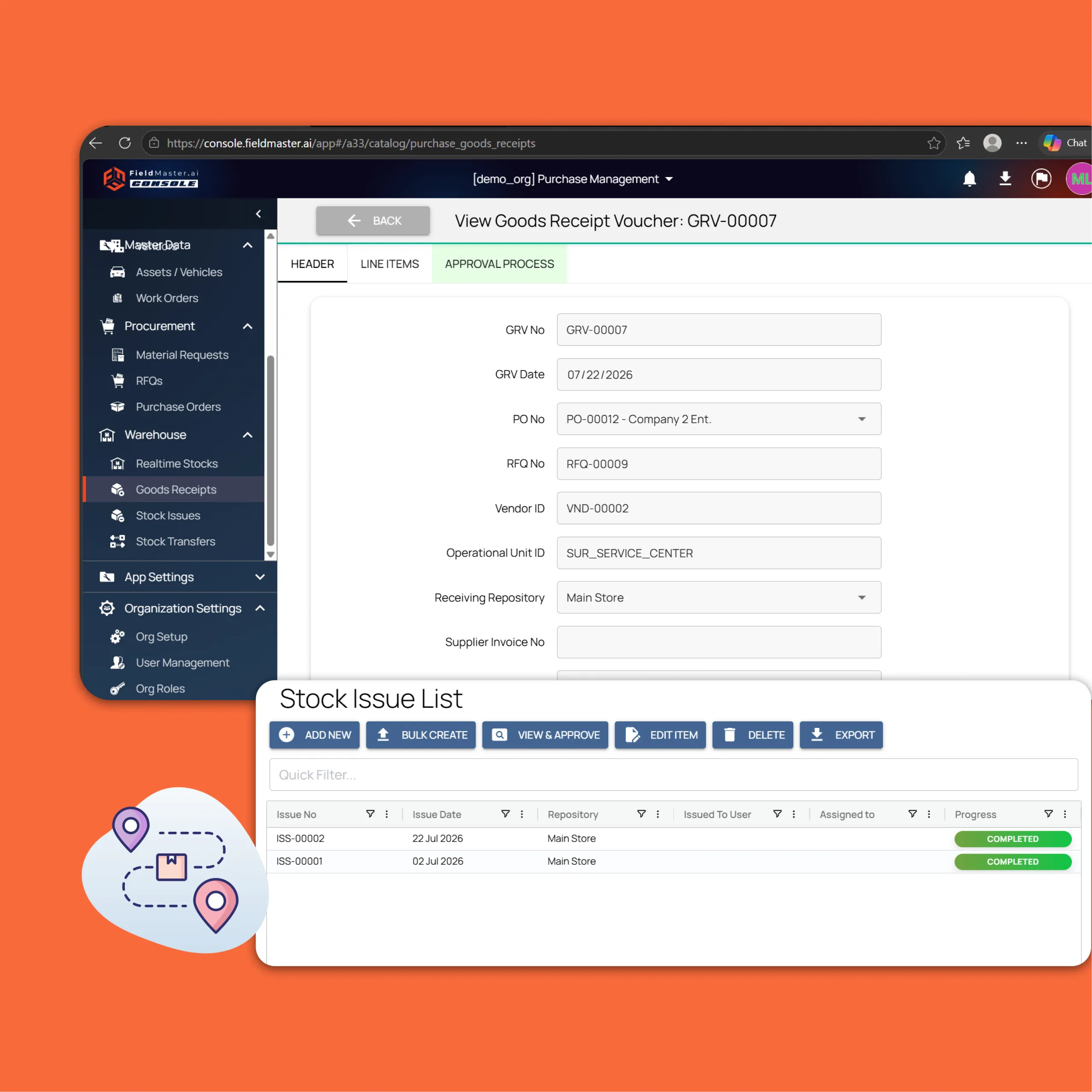Open the Purchase Management app dropdown
The image size is (1092, 1092).
coord(573,179)
